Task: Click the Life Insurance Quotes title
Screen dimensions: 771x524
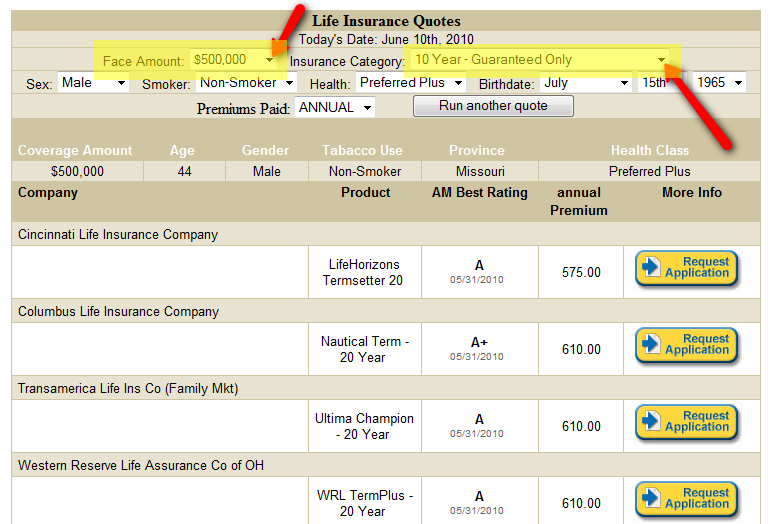Action: 386,21
